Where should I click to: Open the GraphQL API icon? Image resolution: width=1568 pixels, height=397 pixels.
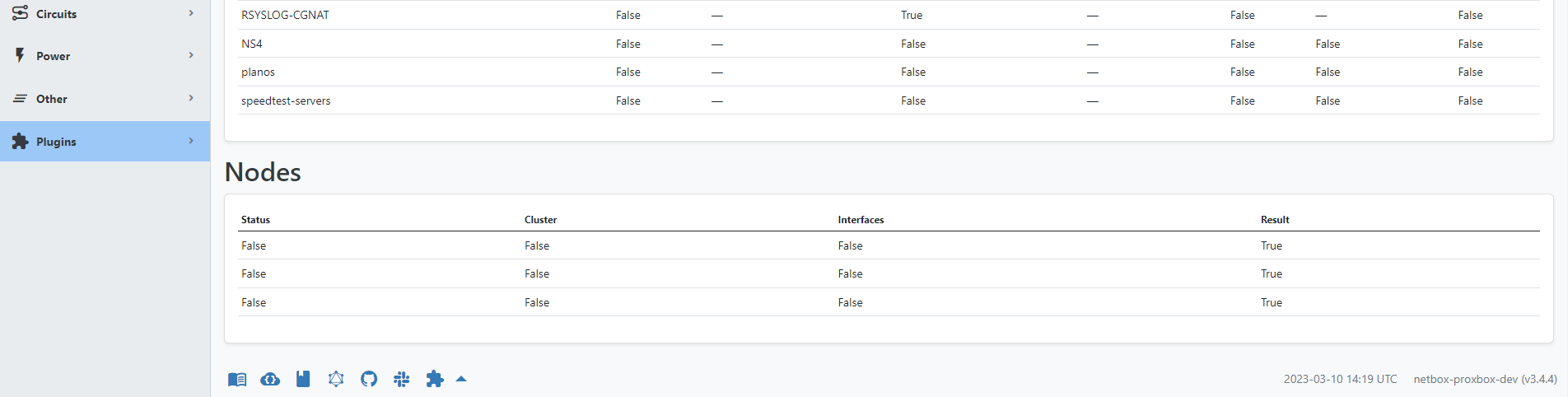[x=336, y=379]
